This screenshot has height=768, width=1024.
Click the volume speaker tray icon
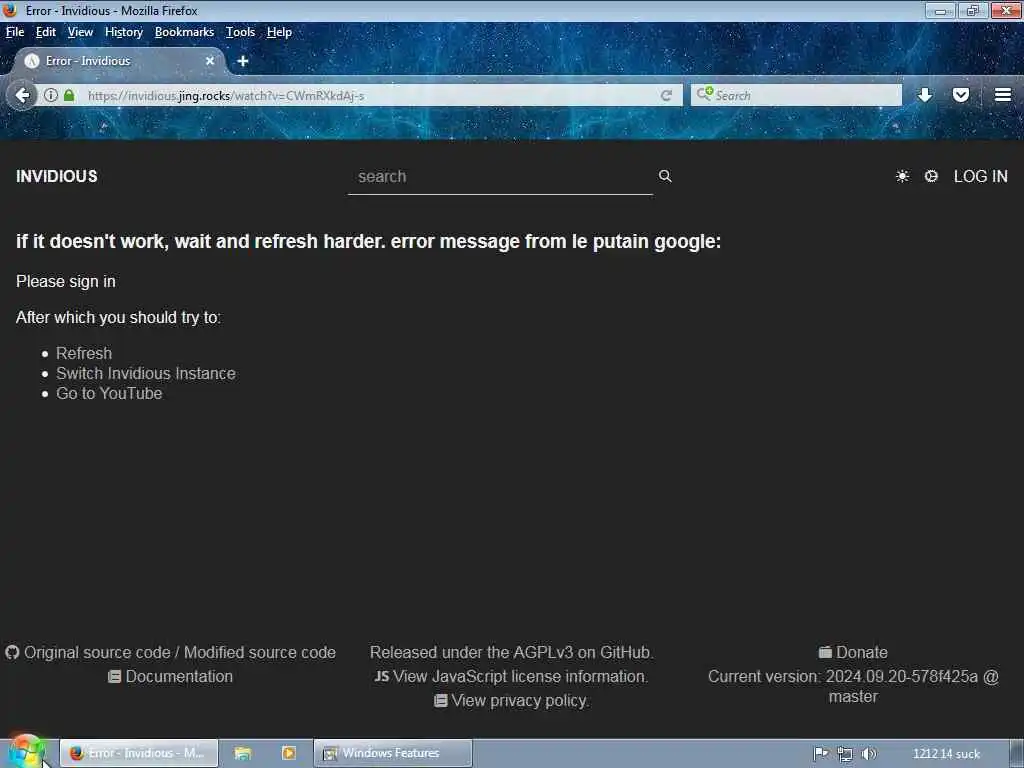(869, 754)
